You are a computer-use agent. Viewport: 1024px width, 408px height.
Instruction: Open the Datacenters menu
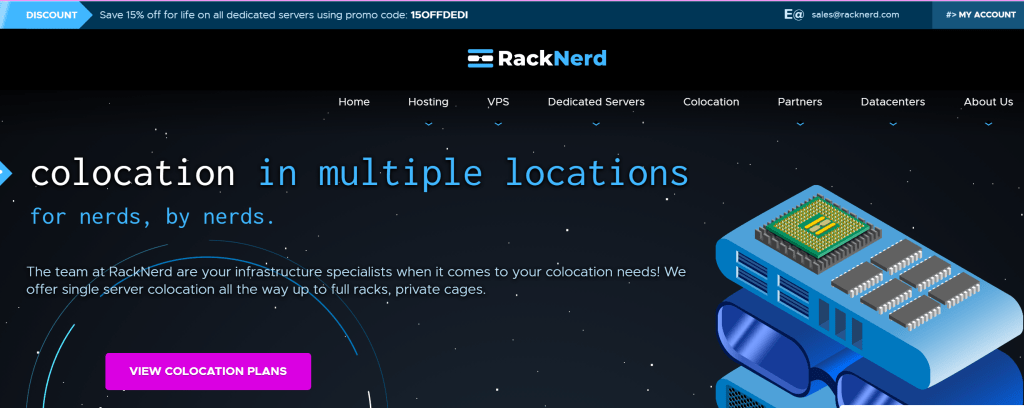coord(893,102)
